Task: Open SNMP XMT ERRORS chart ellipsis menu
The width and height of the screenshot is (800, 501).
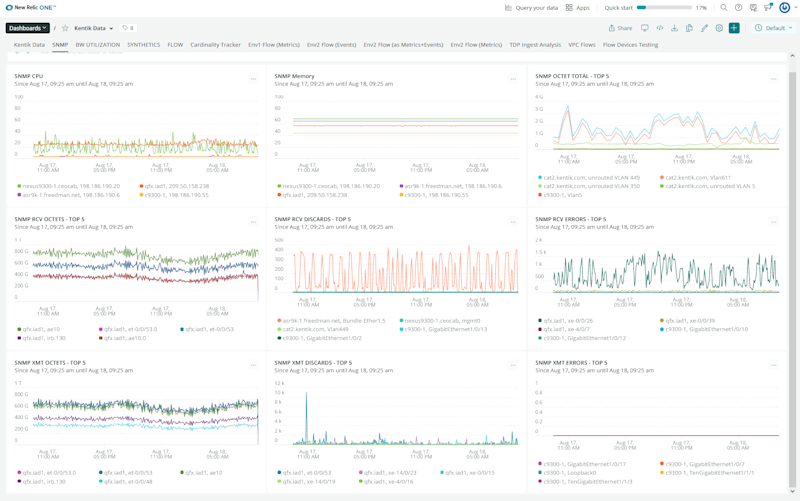Action: [x=773, y=365]
